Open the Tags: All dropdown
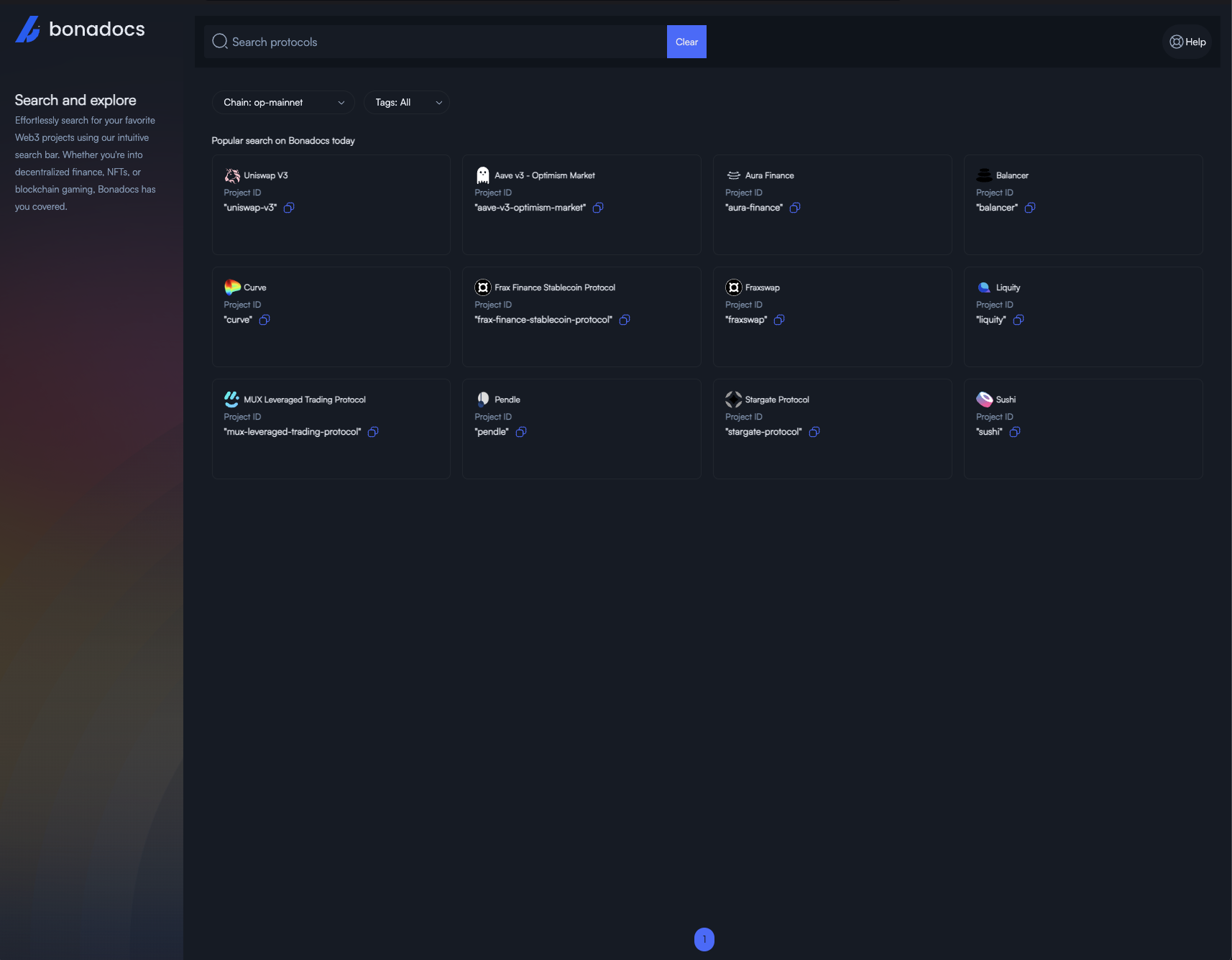The width and height of the screenshot is (1232, 960). [x=407, y=103]
